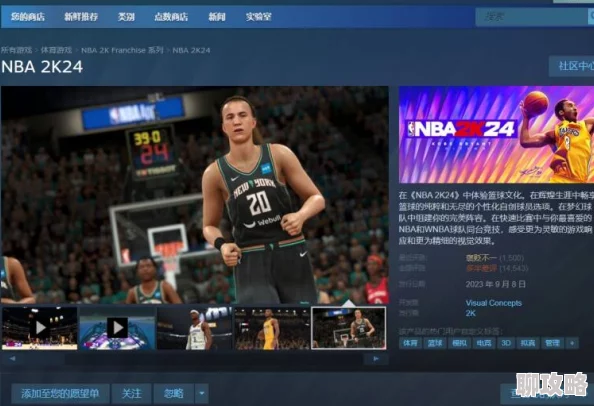Open 褒贬不一 recent reviews link
594x406 pixels.
point(481,258)
